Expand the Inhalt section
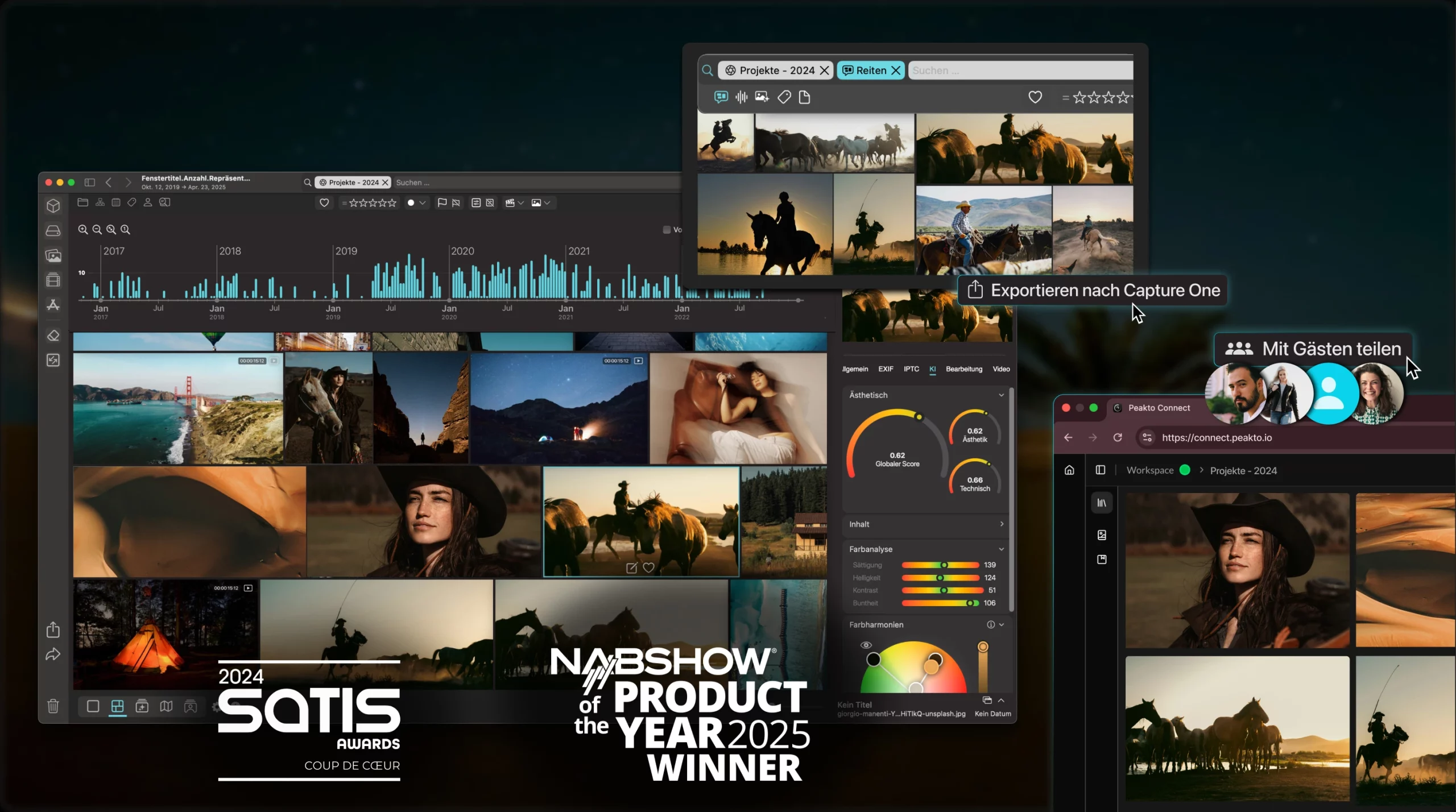This screenshot has height=812, width=1456. click(x=1001, y=524)
